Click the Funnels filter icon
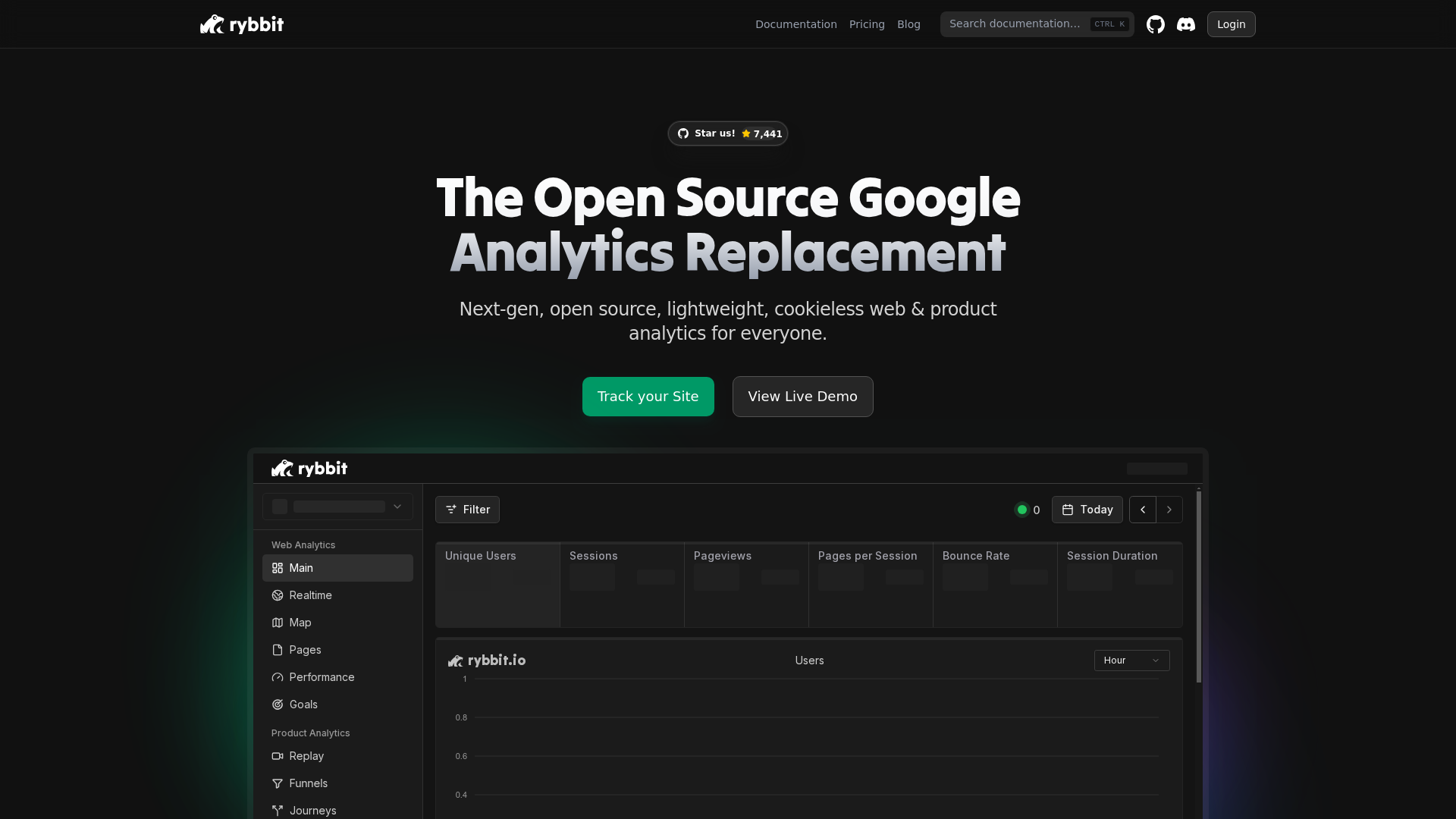 click(278, 783)
